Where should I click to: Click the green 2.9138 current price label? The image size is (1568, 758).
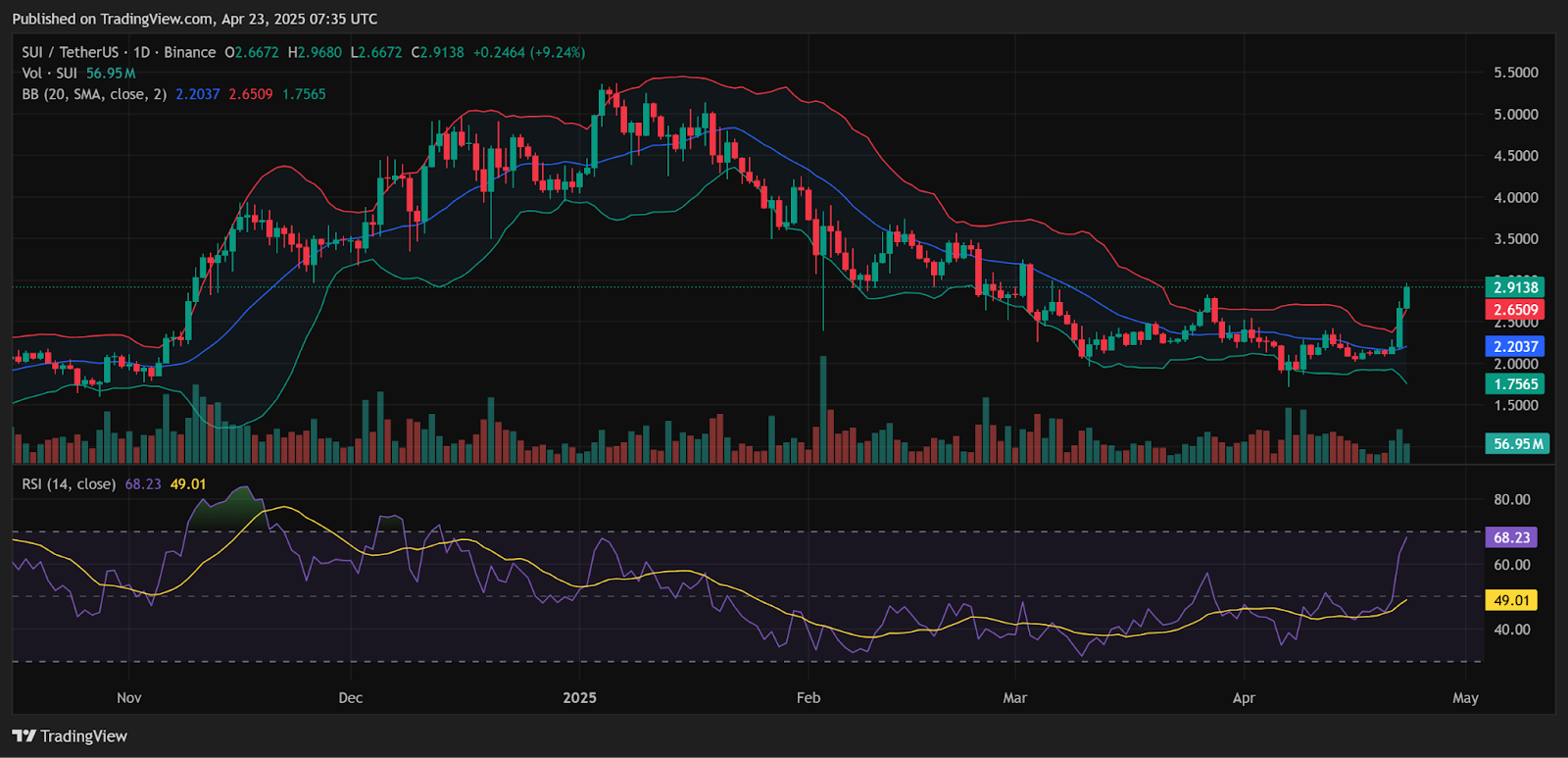(1515, 287)
